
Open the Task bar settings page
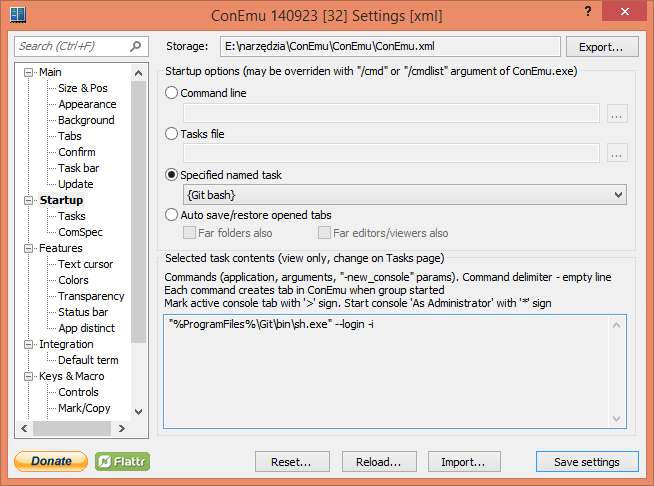[78, 168]
